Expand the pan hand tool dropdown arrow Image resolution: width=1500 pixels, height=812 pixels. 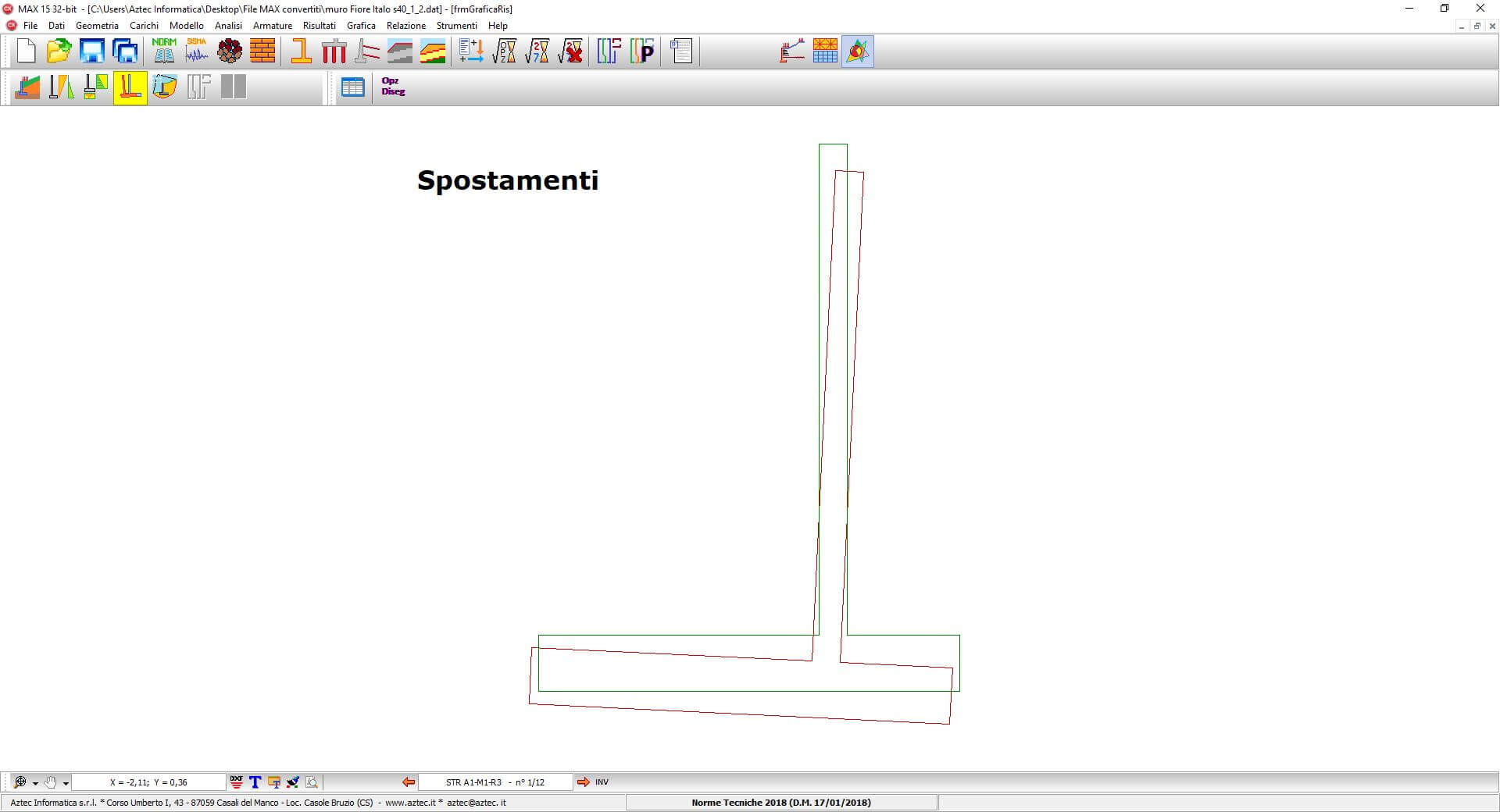click(x=66, y=783)
